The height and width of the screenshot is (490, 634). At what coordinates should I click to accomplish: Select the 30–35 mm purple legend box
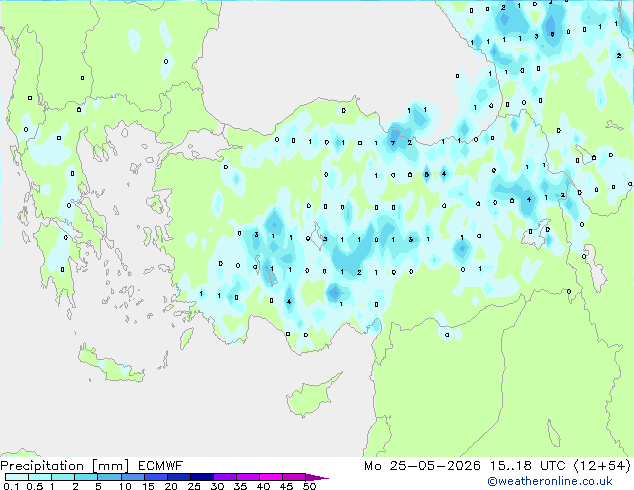coord(224,477)
